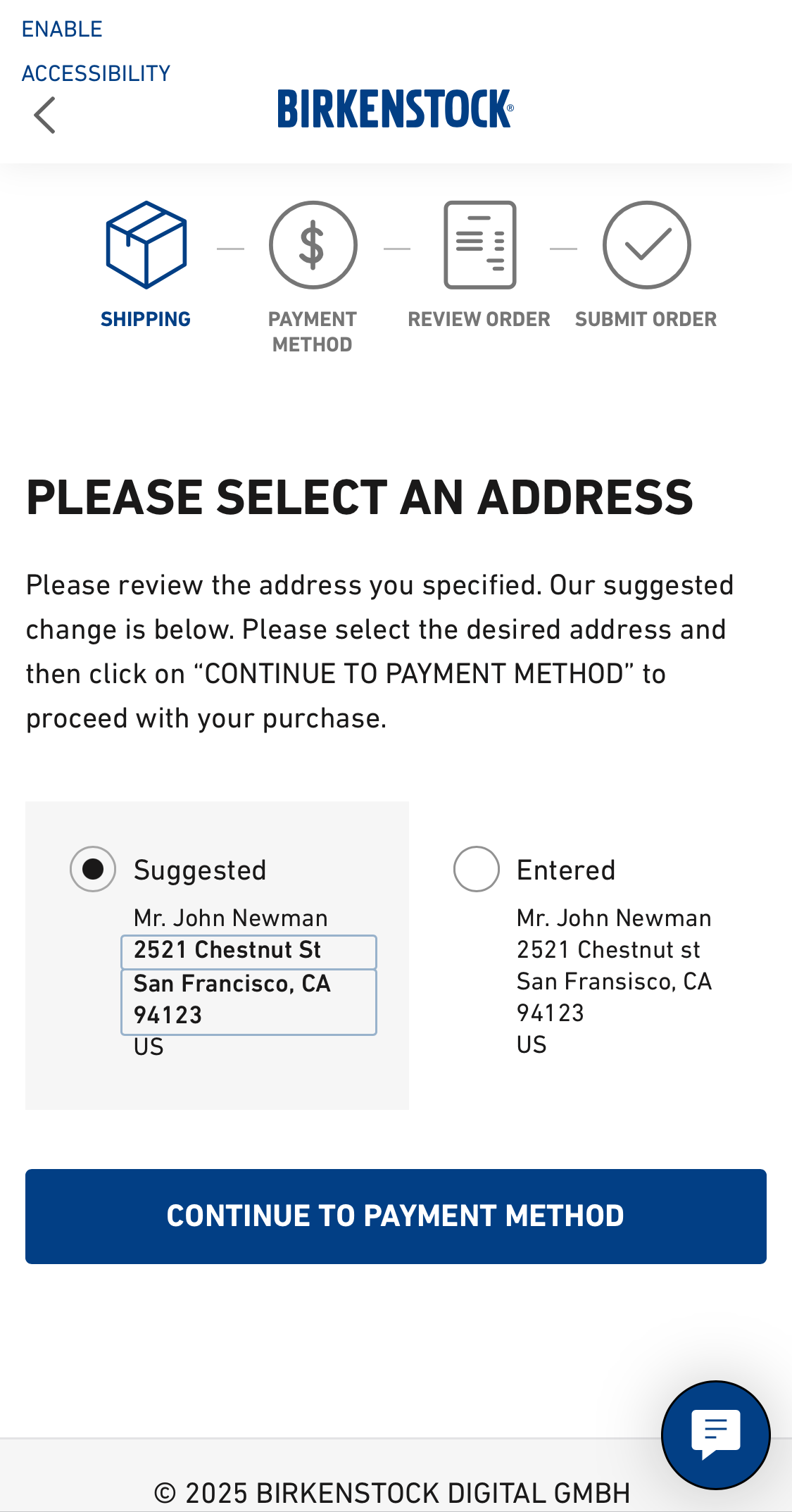Click the highlighted city and zip field
The width and height of the screenshot is (792, 1512).
click(x=249, y=1001)
